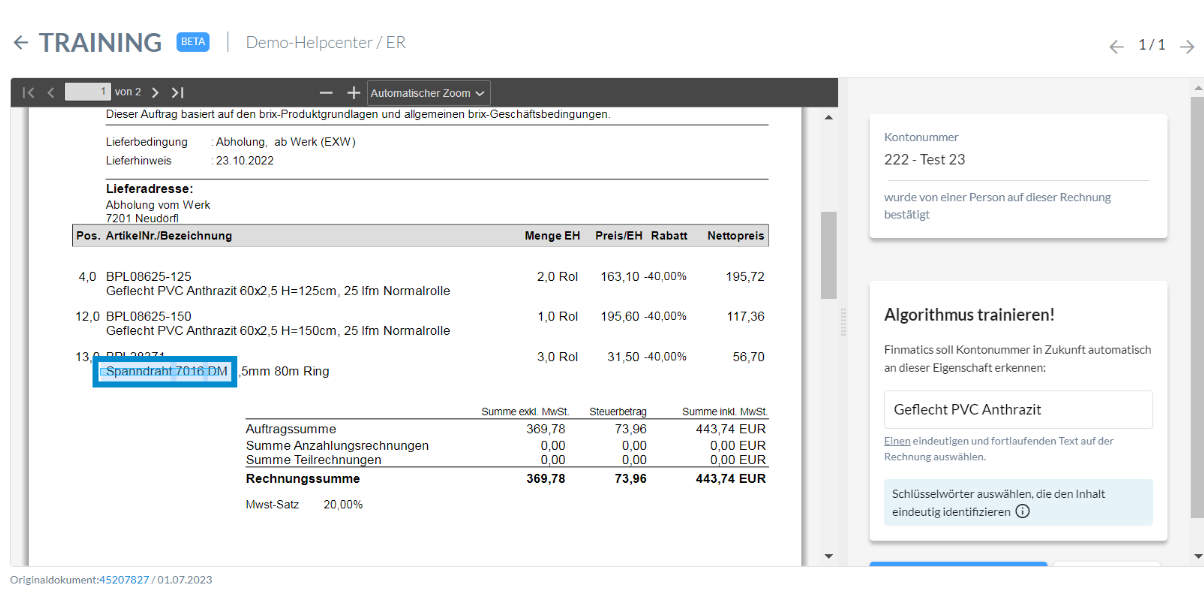Click the 'Nettopreis' column header
The height and width of the screenshot is (592, 1204).
point(736,236)
